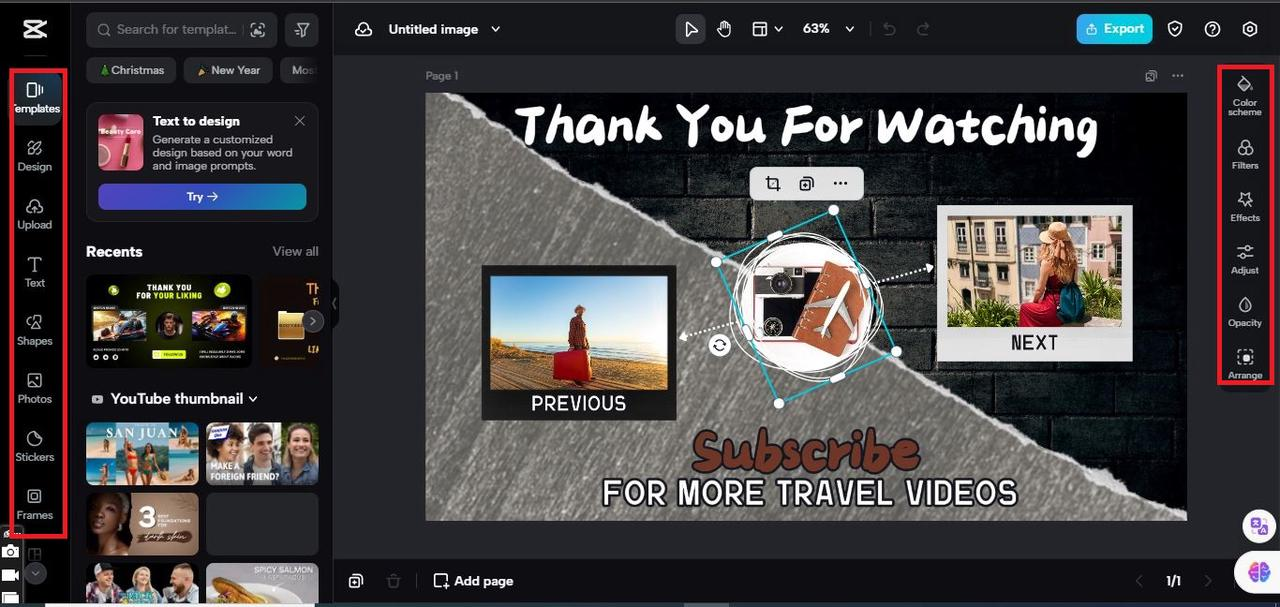1280x607 pixels.
Task: Duplicate page icon above canvas
Action: click(1151, 76)
